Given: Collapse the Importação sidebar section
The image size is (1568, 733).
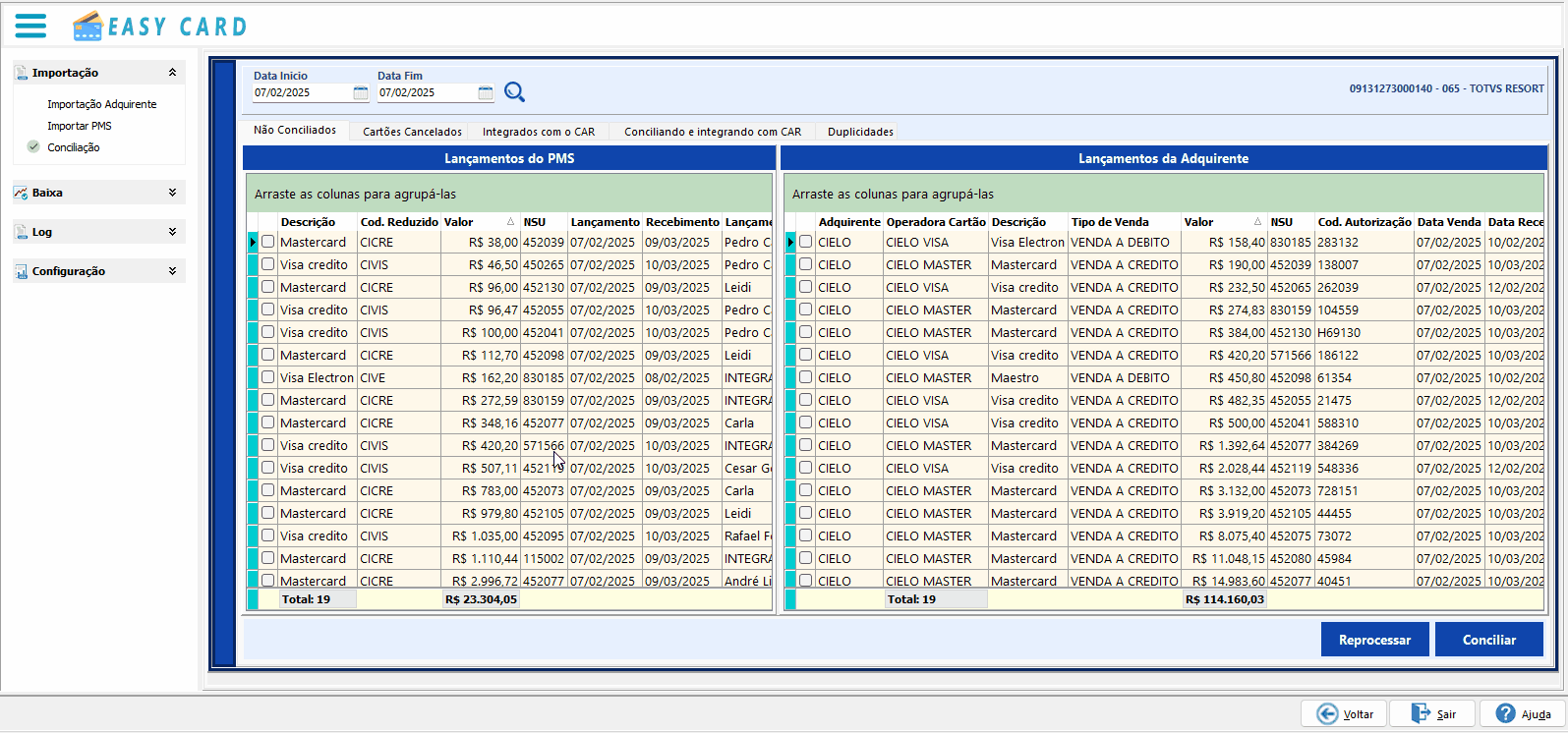Looking at the screenshot, I should [172, 73].
